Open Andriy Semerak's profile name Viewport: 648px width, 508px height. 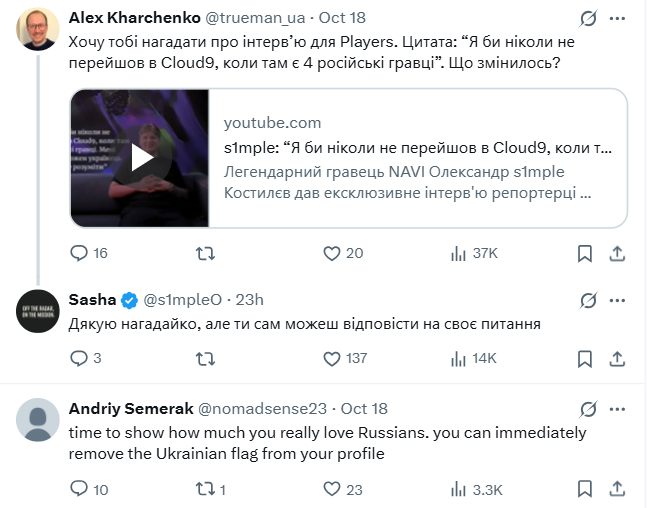(x=129, y=409)
